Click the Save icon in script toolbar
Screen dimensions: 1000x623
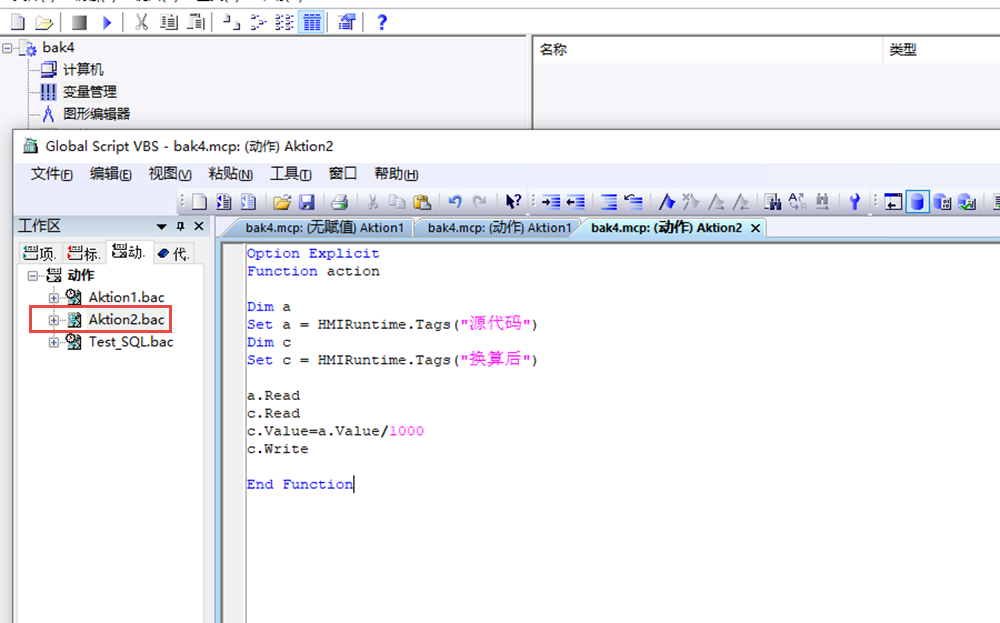tap(307, 202)
